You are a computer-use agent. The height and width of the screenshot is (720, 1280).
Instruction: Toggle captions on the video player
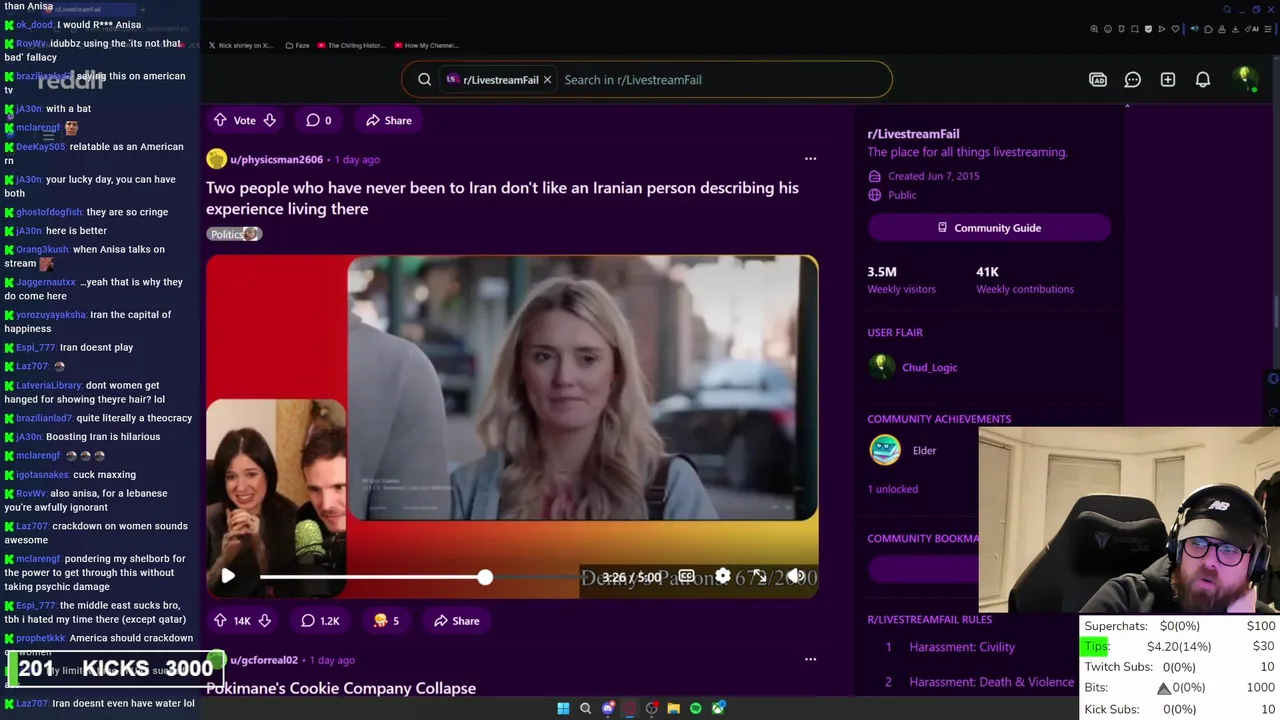pyautogui.click(x=686, y=576)
